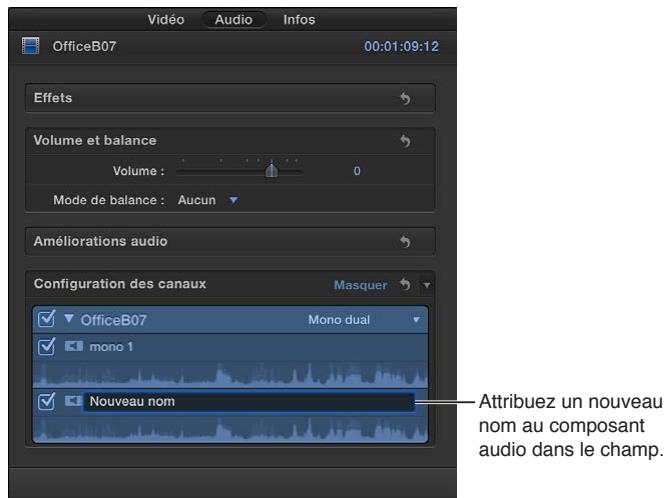Select the OfficeB07 name in the channels list

point(114,320)
